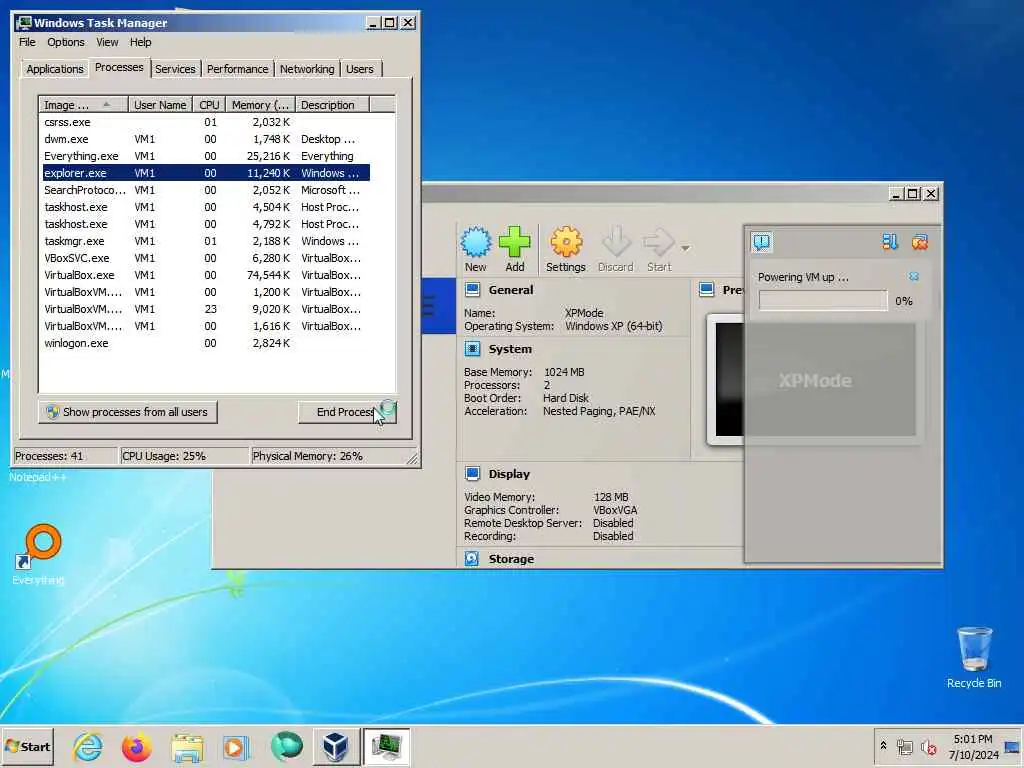The height and width of the screenshot is (768, 1024).
Task: Switch to the Applications tab
Action: pos(55,69)
